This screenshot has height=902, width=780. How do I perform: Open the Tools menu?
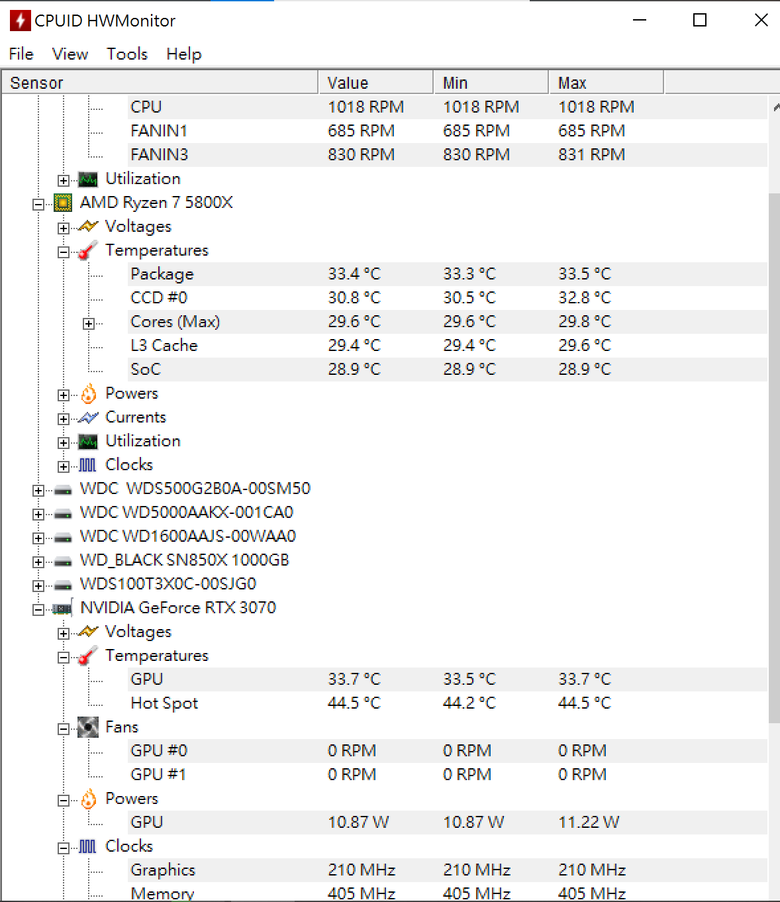point(127,54)
